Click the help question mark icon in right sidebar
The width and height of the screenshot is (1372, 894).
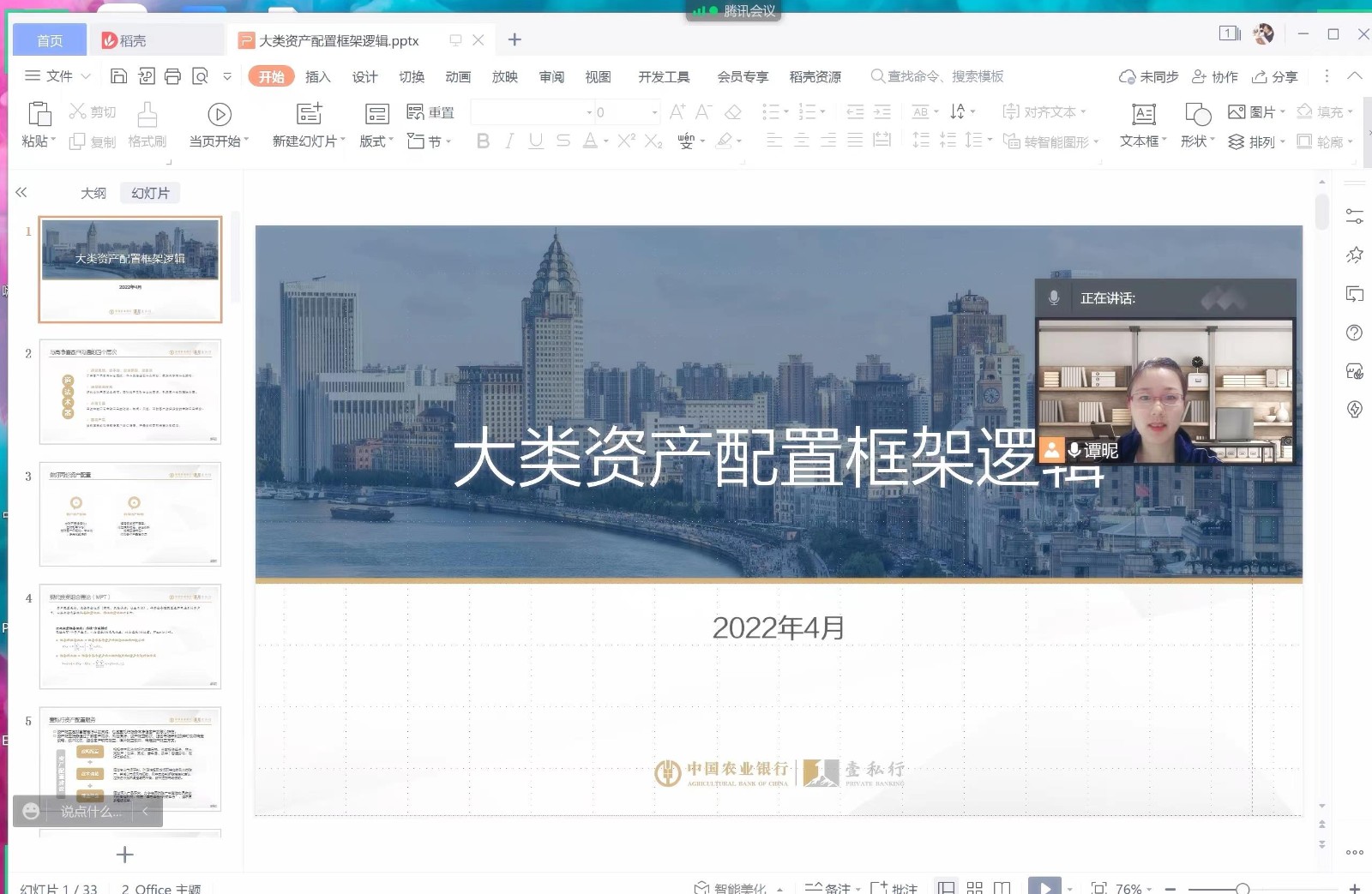[1355, 333]
